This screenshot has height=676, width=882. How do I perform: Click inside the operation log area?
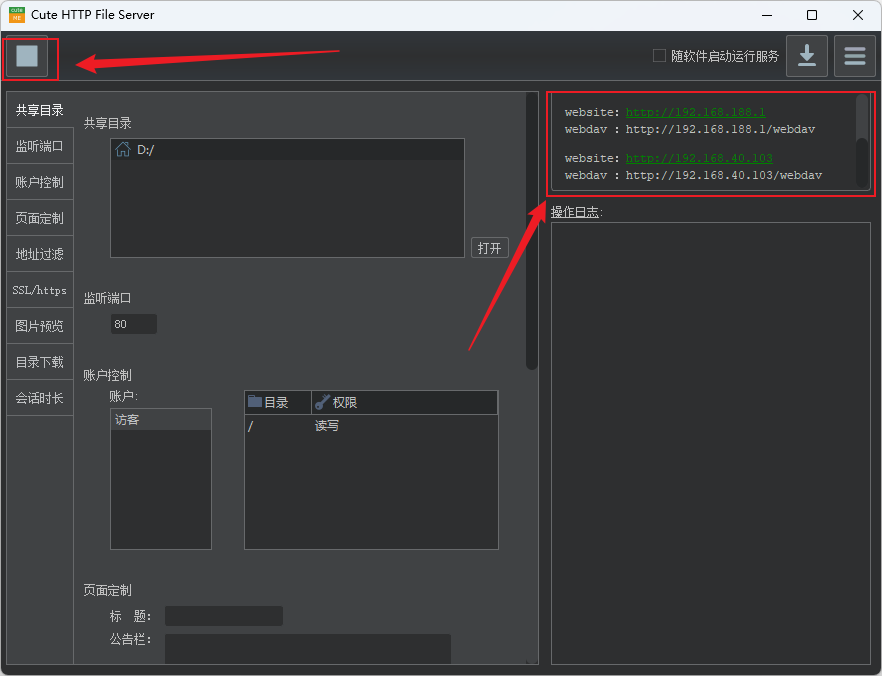[x=711, y=443]
